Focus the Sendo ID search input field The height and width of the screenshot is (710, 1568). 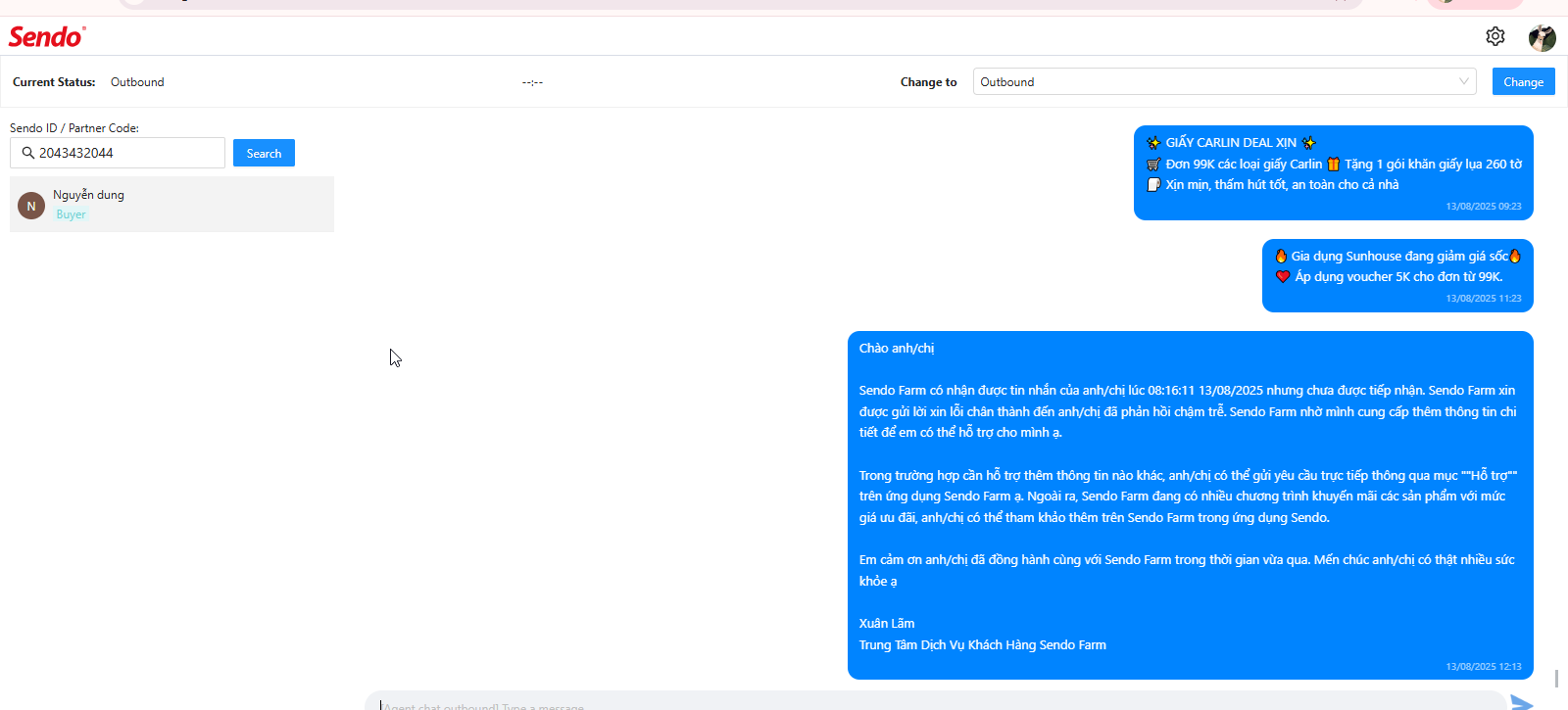(118, 153)
